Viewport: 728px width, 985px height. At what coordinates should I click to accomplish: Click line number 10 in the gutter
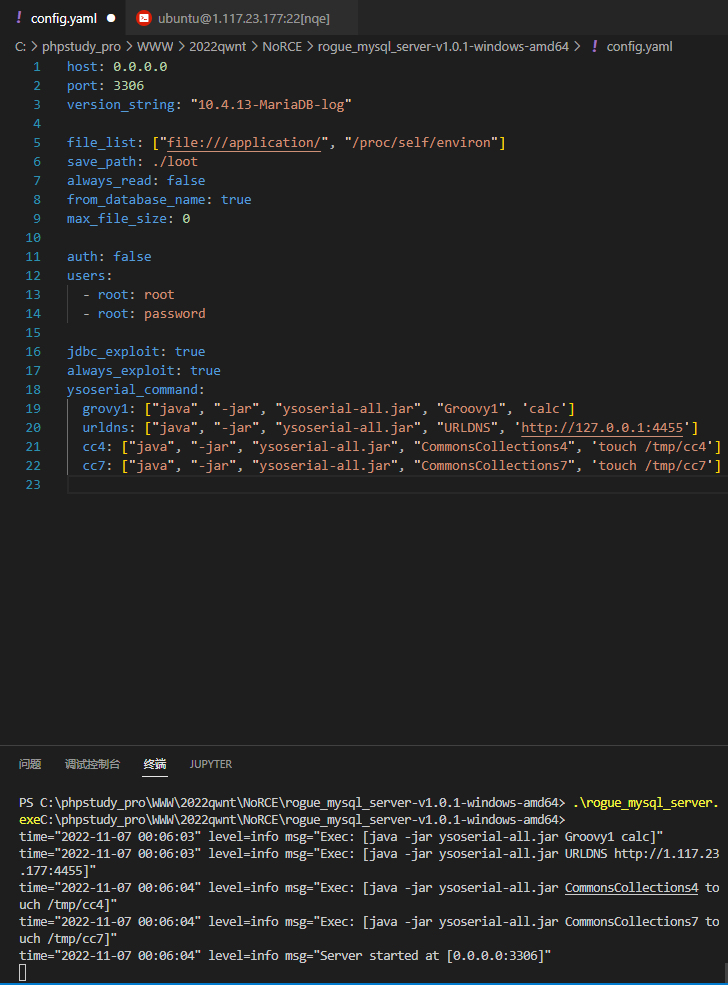[33, 237]
